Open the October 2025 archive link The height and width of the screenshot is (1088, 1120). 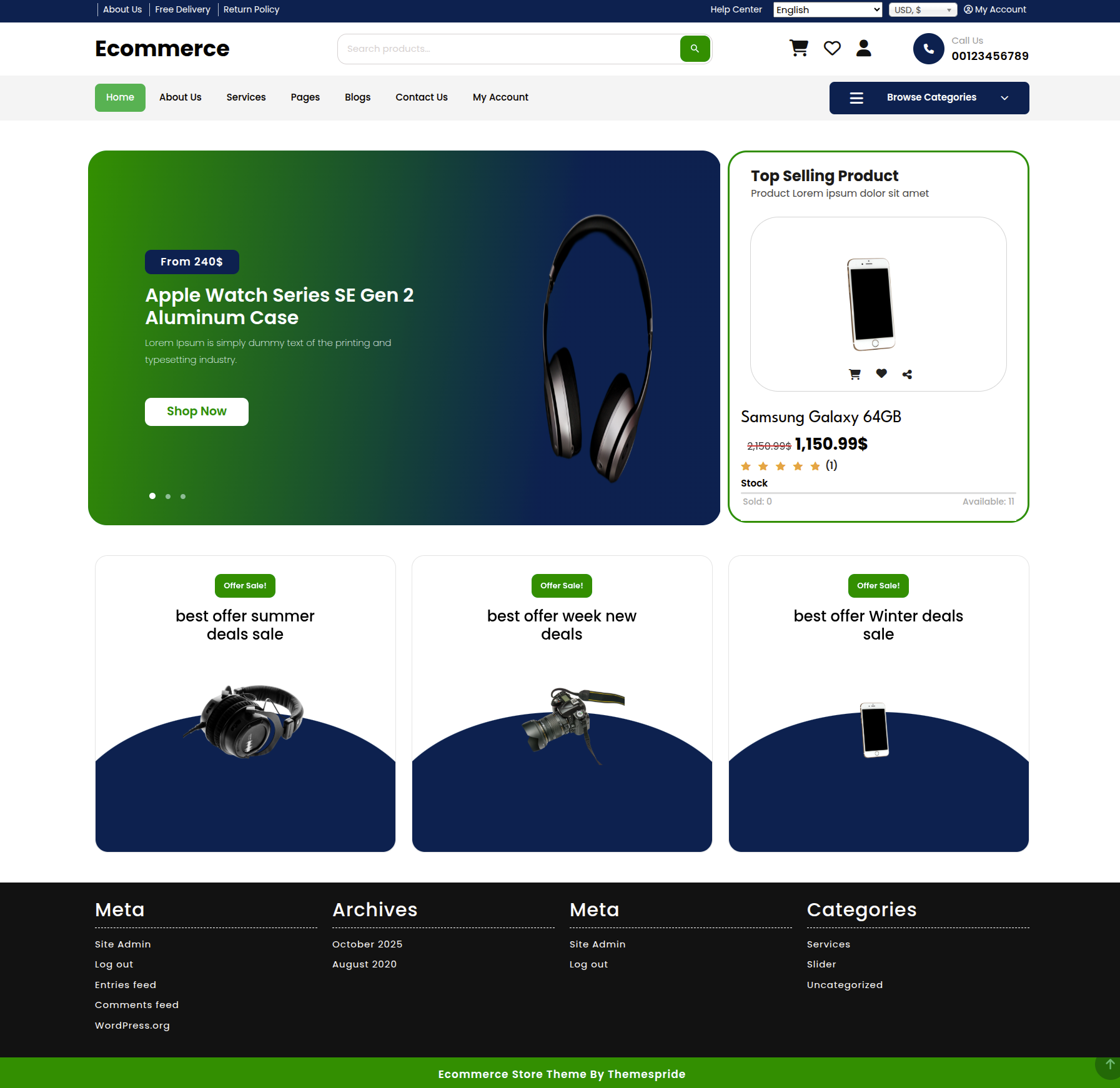click(x=367, y=944)
